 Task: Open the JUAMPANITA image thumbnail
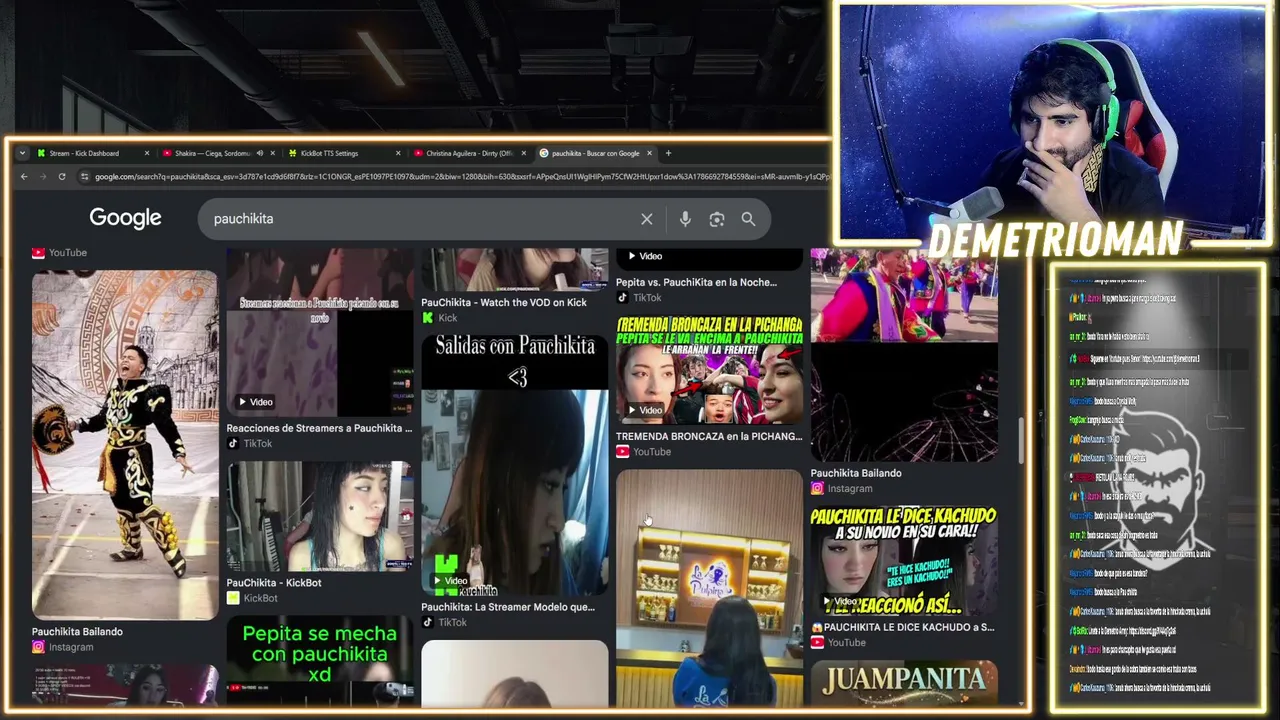pos(904,682)
